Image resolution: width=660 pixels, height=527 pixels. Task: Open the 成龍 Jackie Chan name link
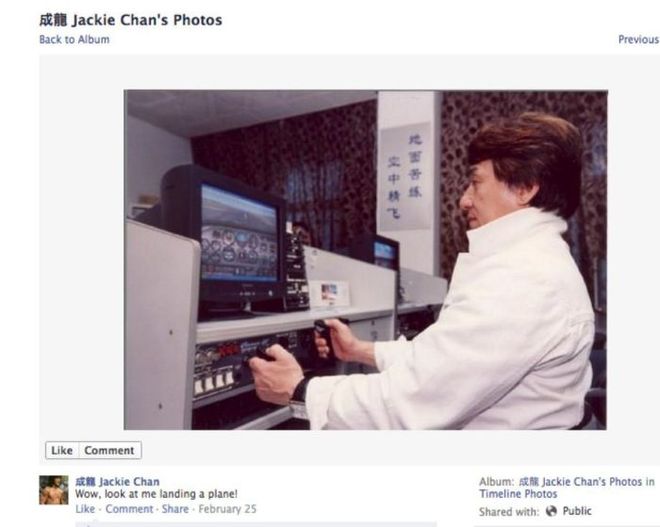pos(117,482)
